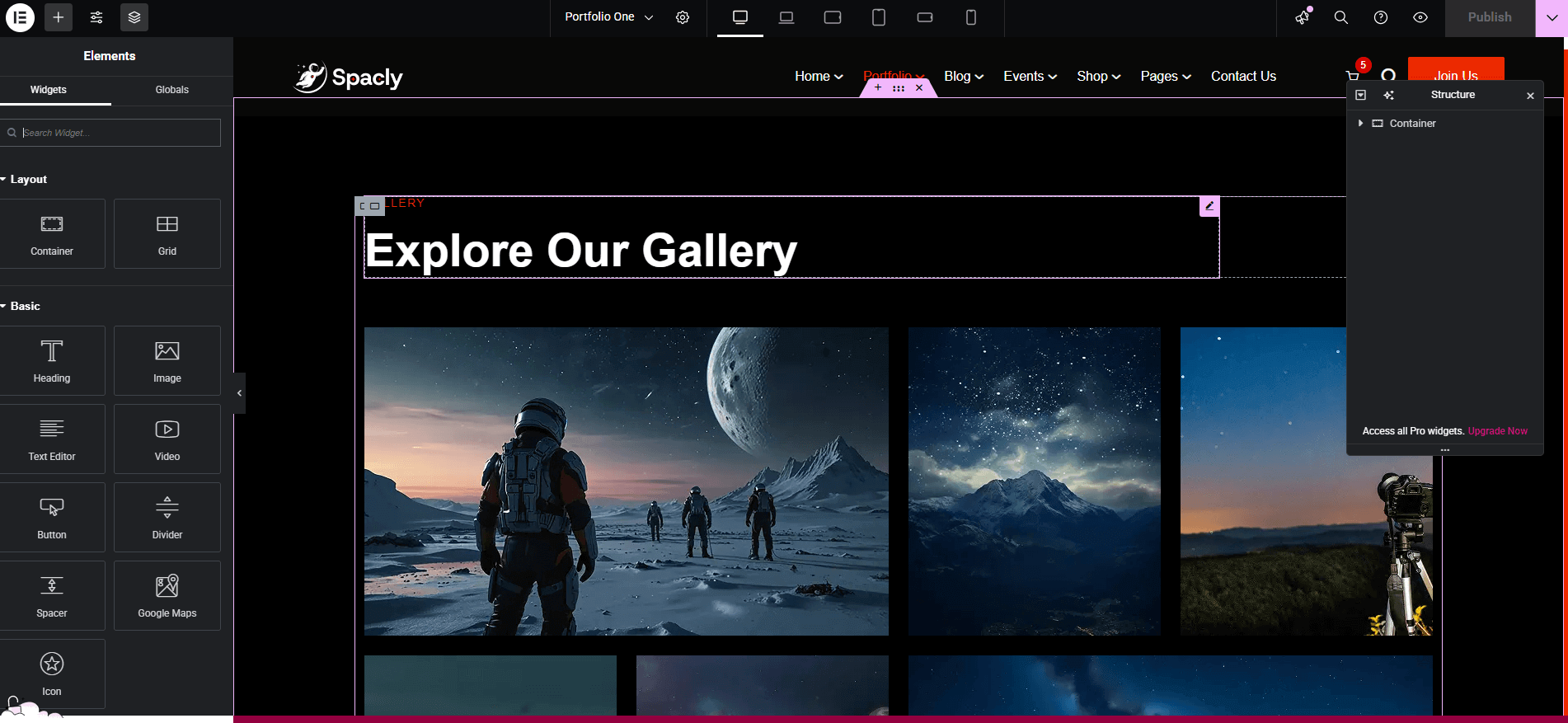Switch to Mobile Portrait view
1568x723 pixels.
click(971, 17)
